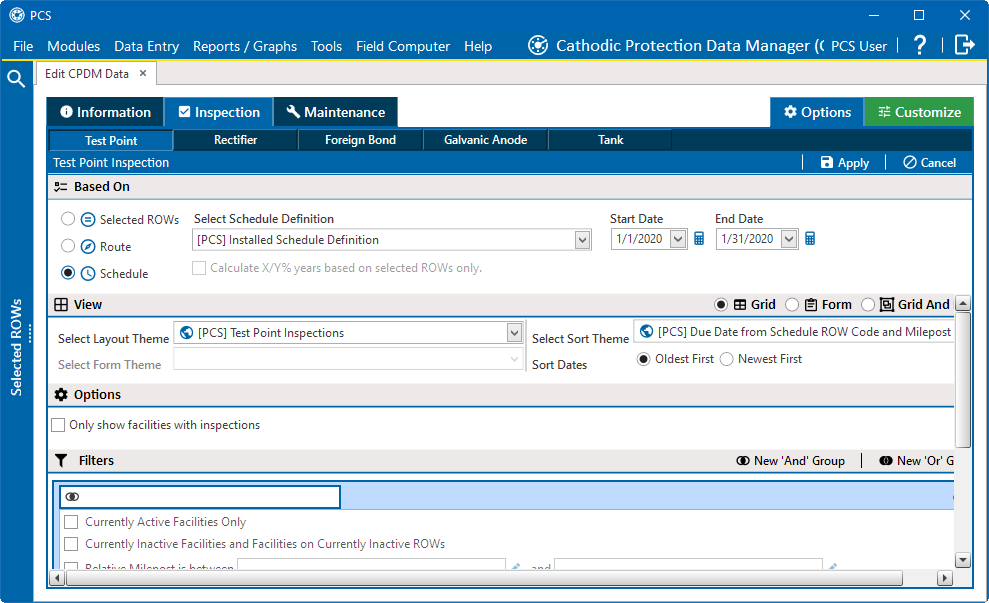The image size is (989, 603).
Task: Click horizontal scrollbar right arrow
Action: [944, 578]
